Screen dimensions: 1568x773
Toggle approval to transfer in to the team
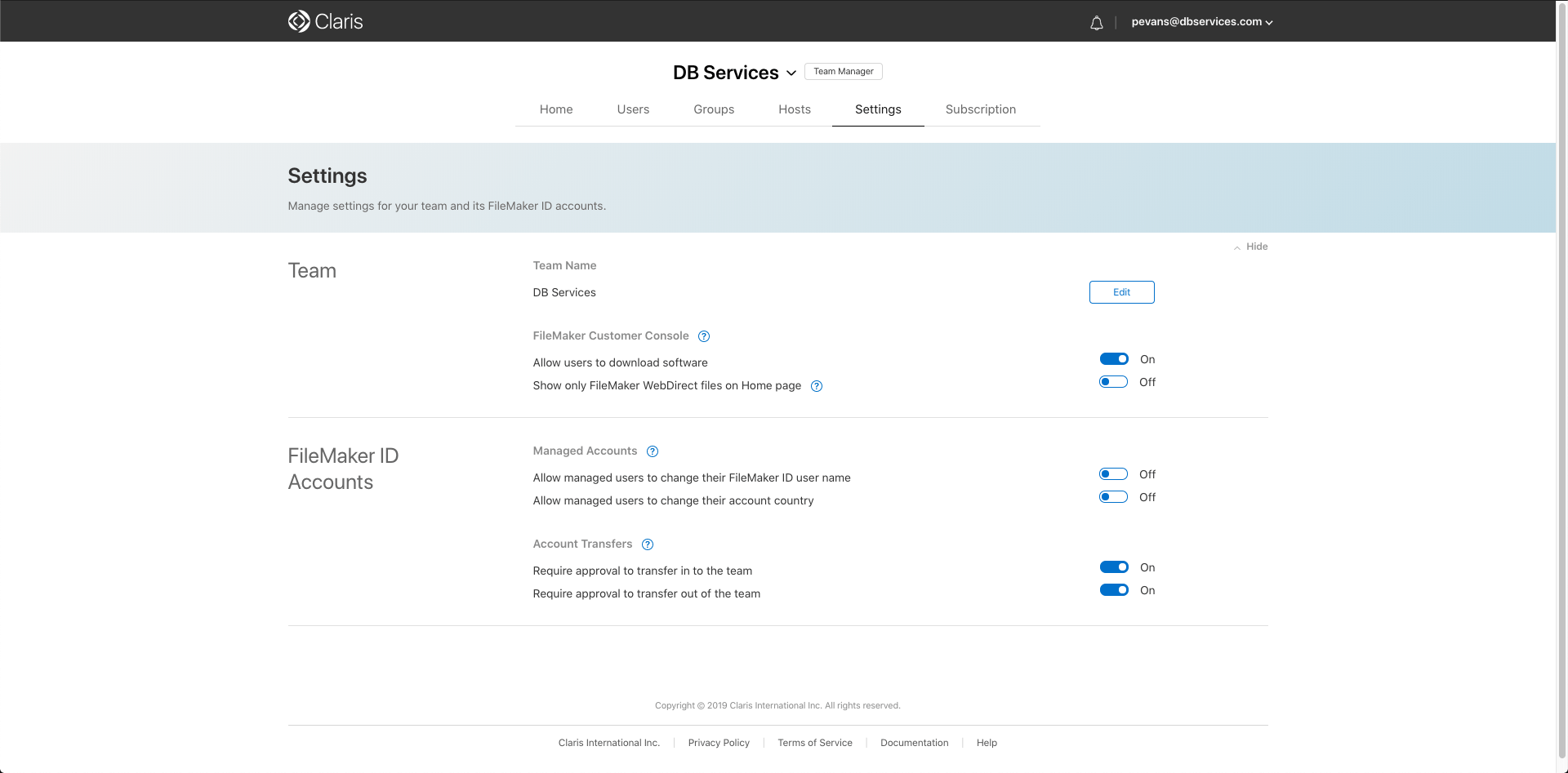click(1114, 567)
